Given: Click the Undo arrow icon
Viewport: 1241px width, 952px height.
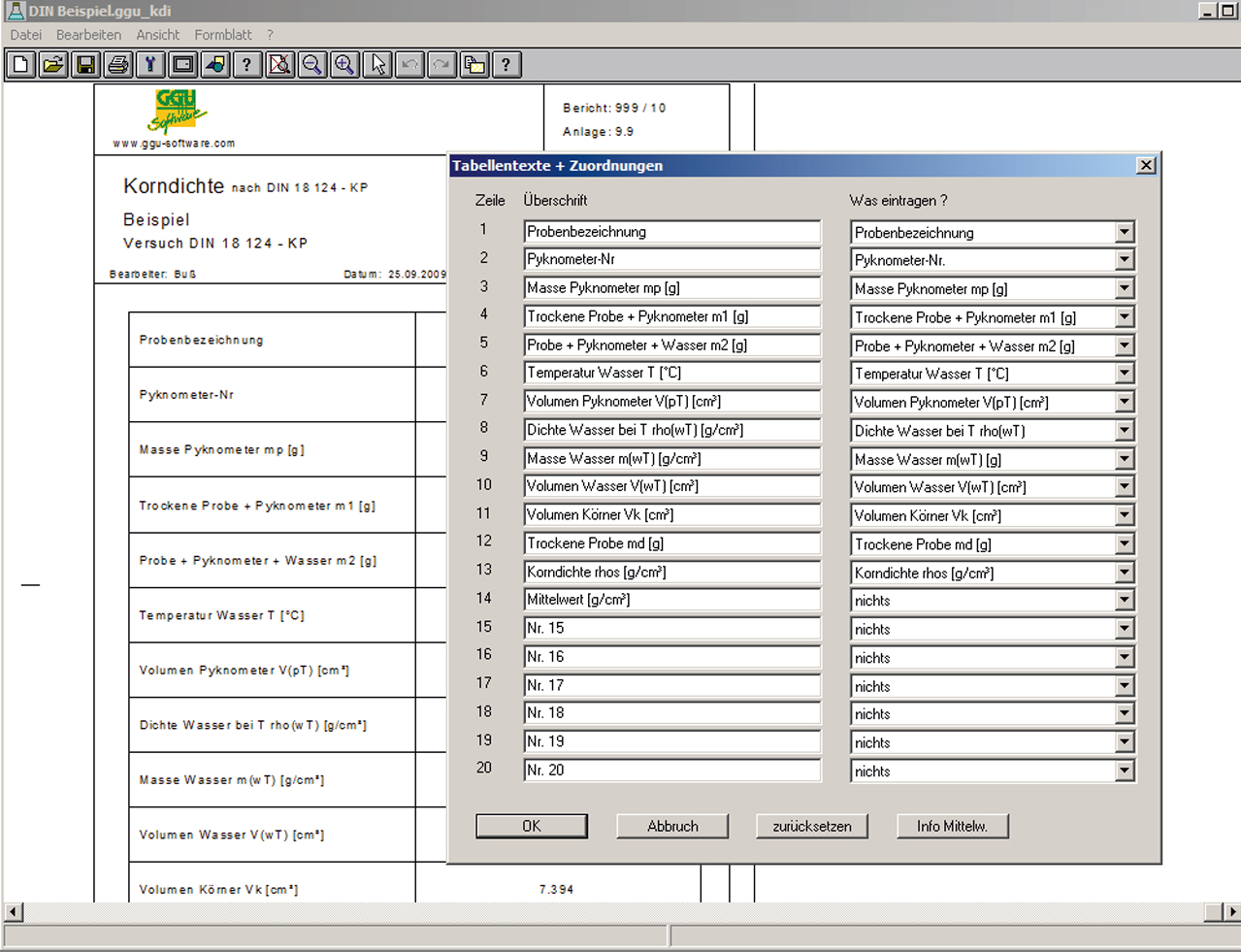Looking at the screenshot, I should click(x=409, y=65).
